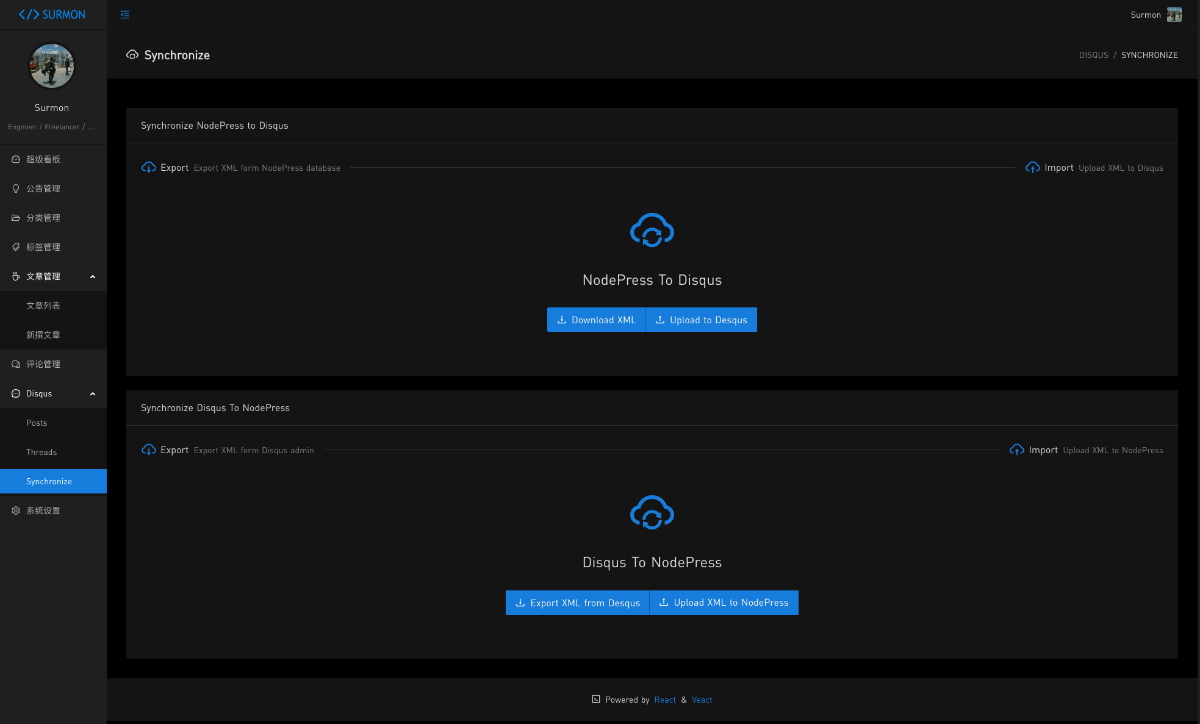Click the Surmon profile avatar in the sidebar
The height and width of the screenshot is (724, 1200).
tap(52, 66)
